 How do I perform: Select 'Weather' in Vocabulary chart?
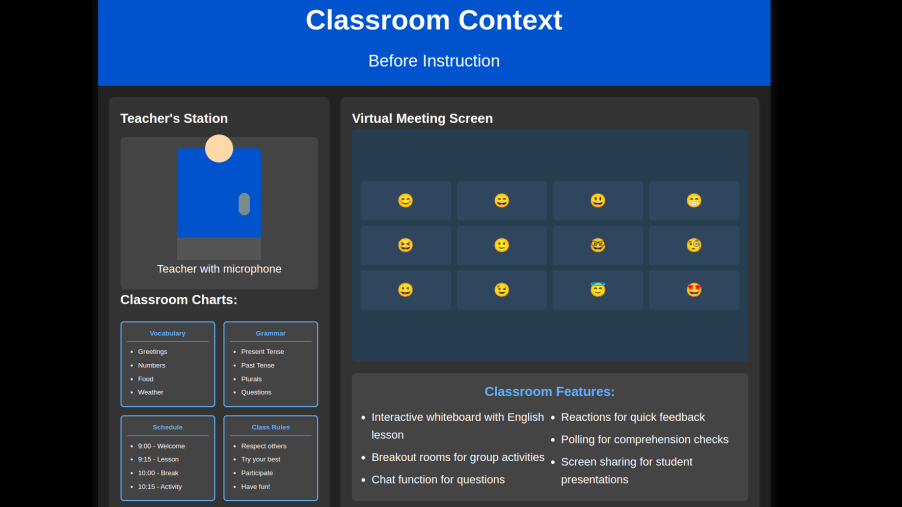[x=151, y=392]
